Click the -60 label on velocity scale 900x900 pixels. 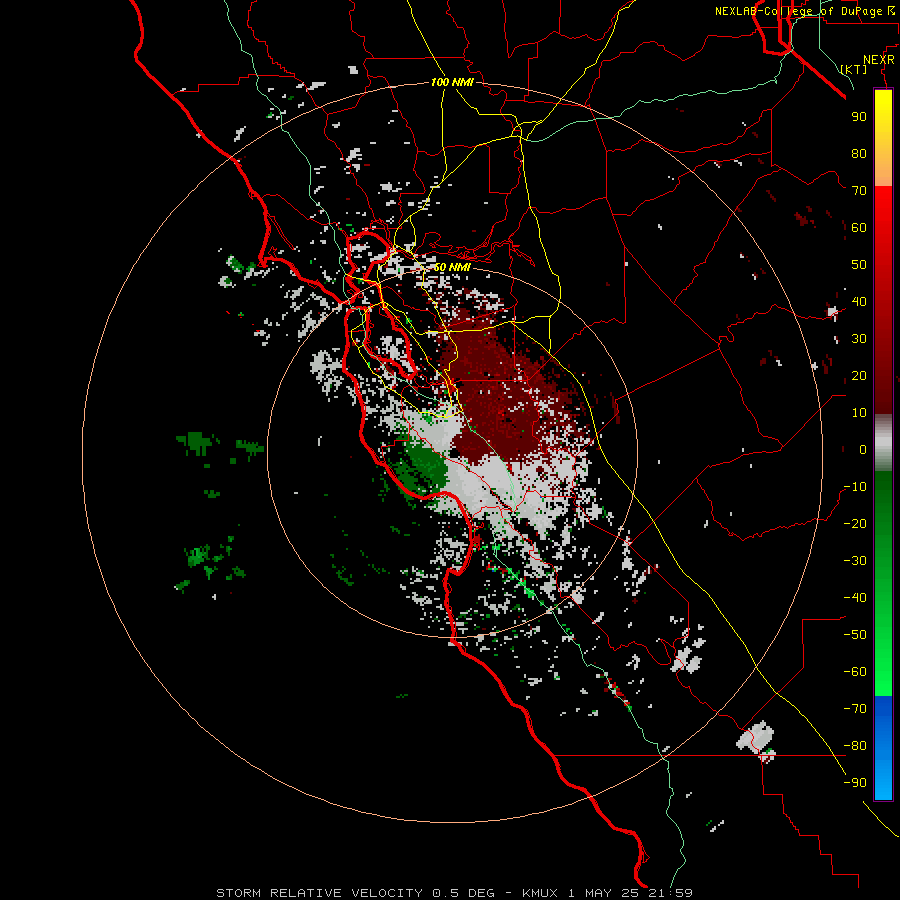point(855,672)
